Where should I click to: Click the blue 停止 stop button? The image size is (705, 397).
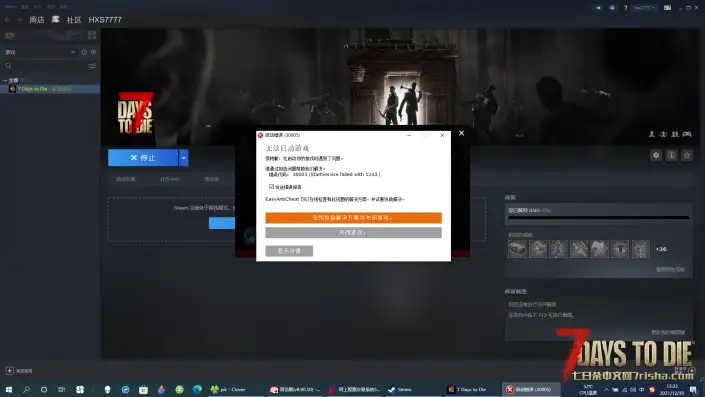tap(143, 158)
